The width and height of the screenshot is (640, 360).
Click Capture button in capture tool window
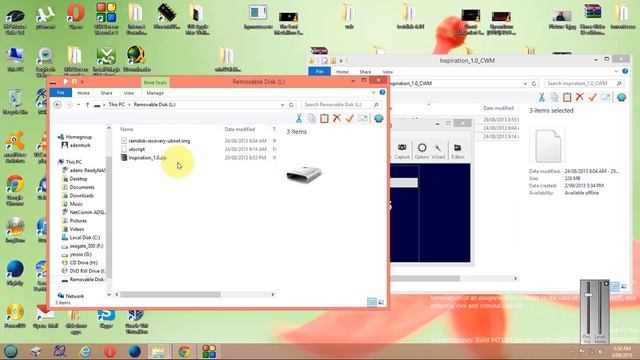point(402,151)
